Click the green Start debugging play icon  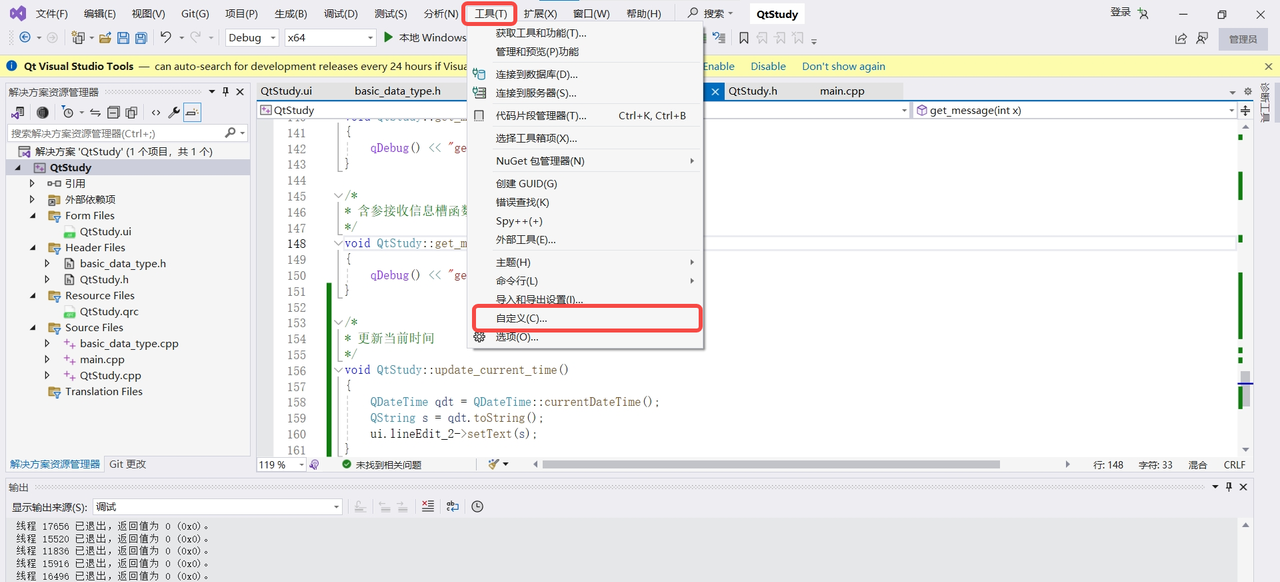(388, 38)
